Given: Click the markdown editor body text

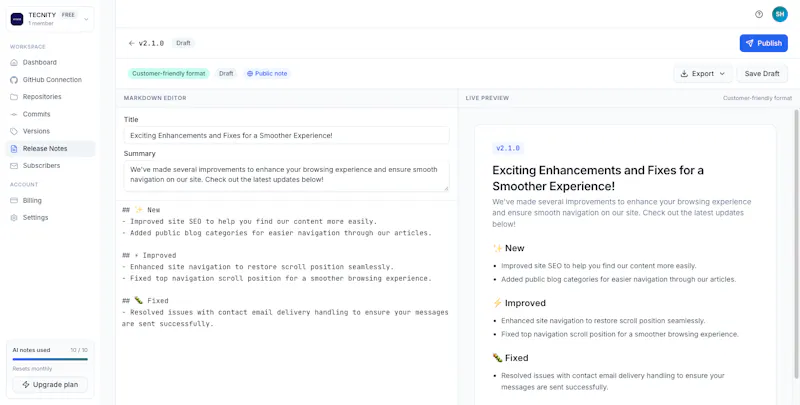Looking at the screenshot, I should pos(285,267).
